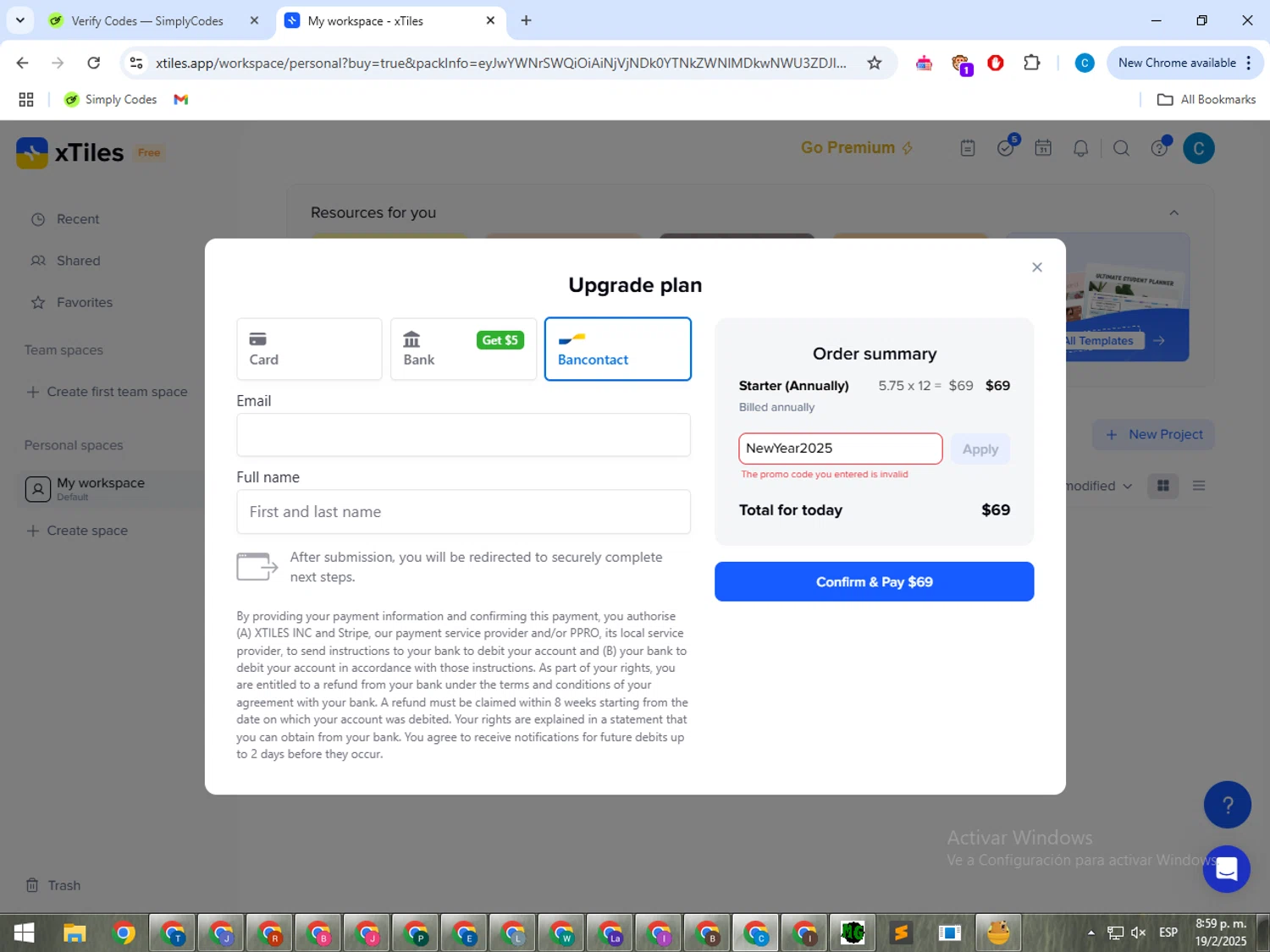
Task: Open the notes icon in xTiles header
Action: (968, 148)
